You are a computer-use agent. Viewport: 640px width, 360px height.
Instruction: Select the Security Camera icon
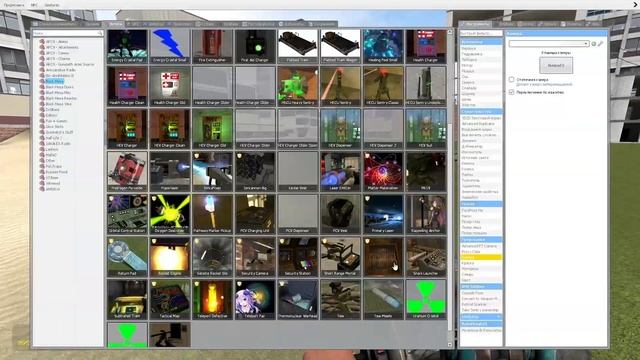tap(255, 257)
